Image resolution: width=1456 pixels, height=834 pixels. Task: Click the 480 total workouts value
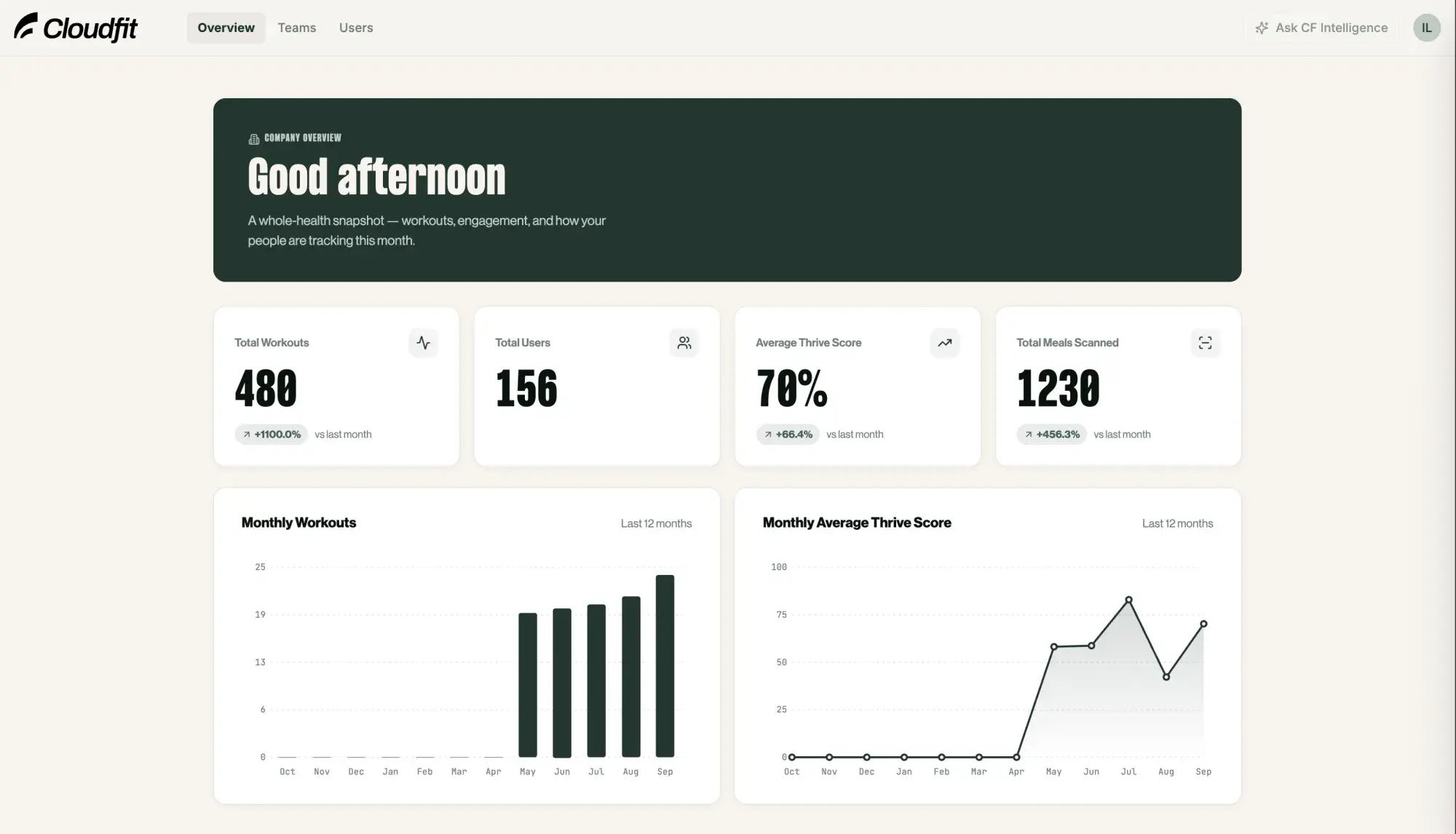pyautogui.click(x=266, y=388)
